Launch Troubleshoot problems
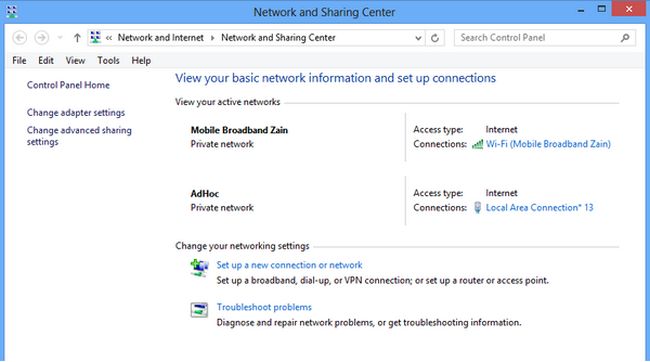 pos(264,307)
